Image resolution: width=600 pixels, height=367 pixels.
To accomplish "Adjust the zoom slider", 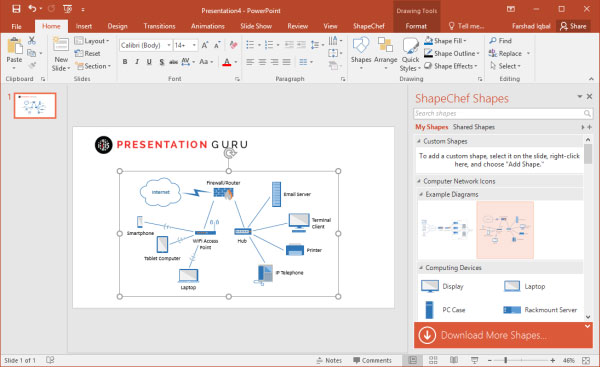I will coord(505,360).
